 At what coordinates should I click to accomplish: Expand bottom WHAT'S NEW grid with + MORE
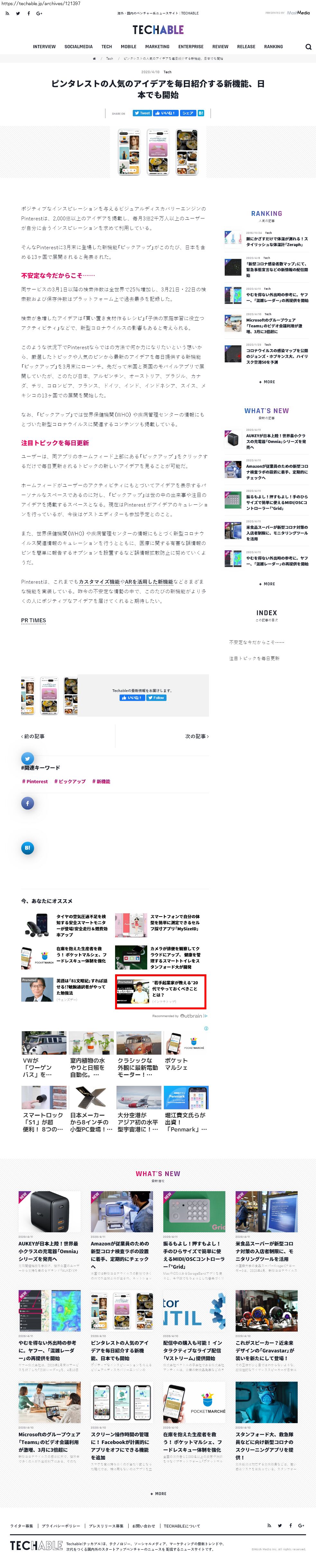pyautogui.click(x=158, y=1494)
